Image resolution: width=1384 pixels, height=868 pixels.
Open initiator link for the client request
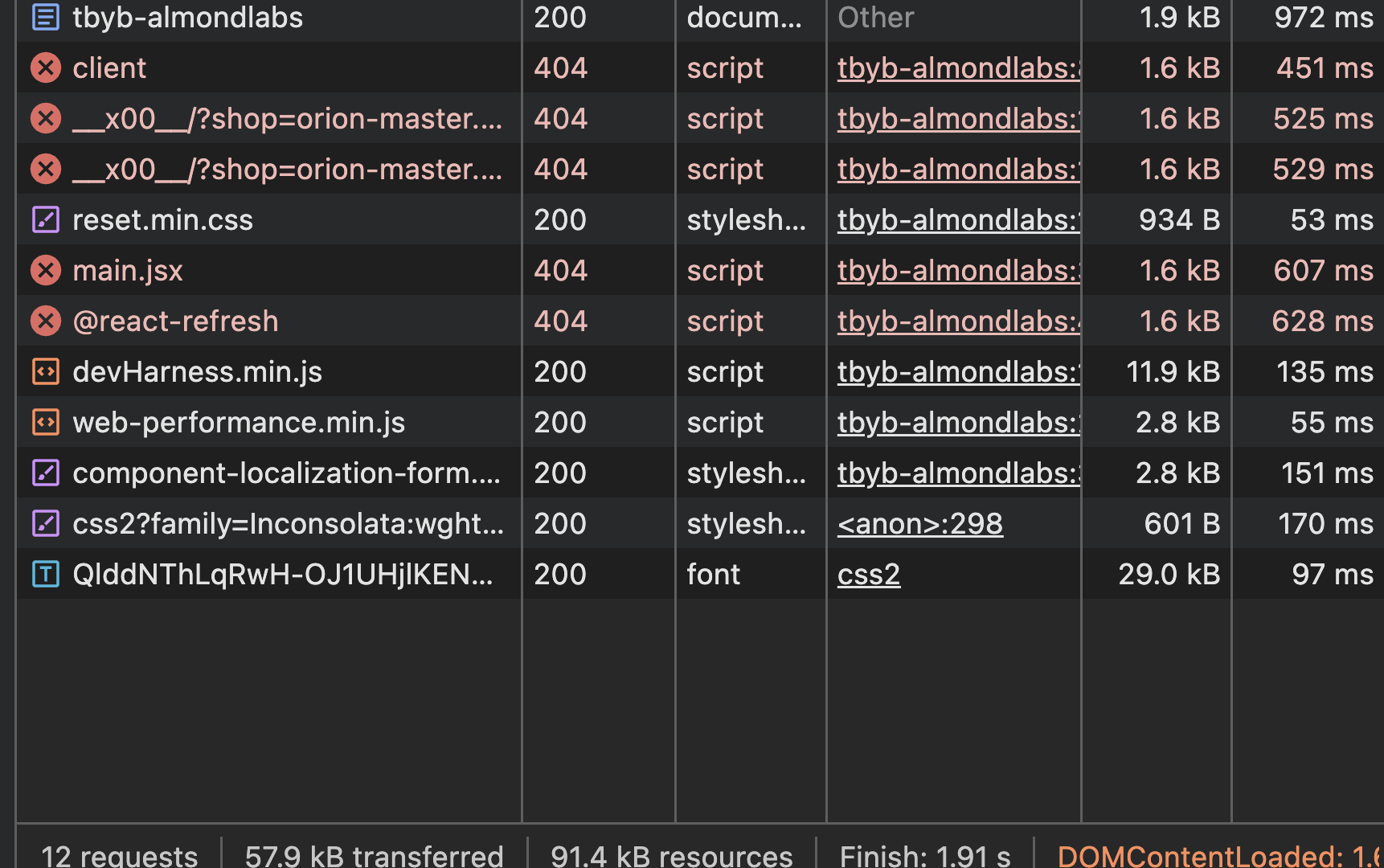click(958, 68)
